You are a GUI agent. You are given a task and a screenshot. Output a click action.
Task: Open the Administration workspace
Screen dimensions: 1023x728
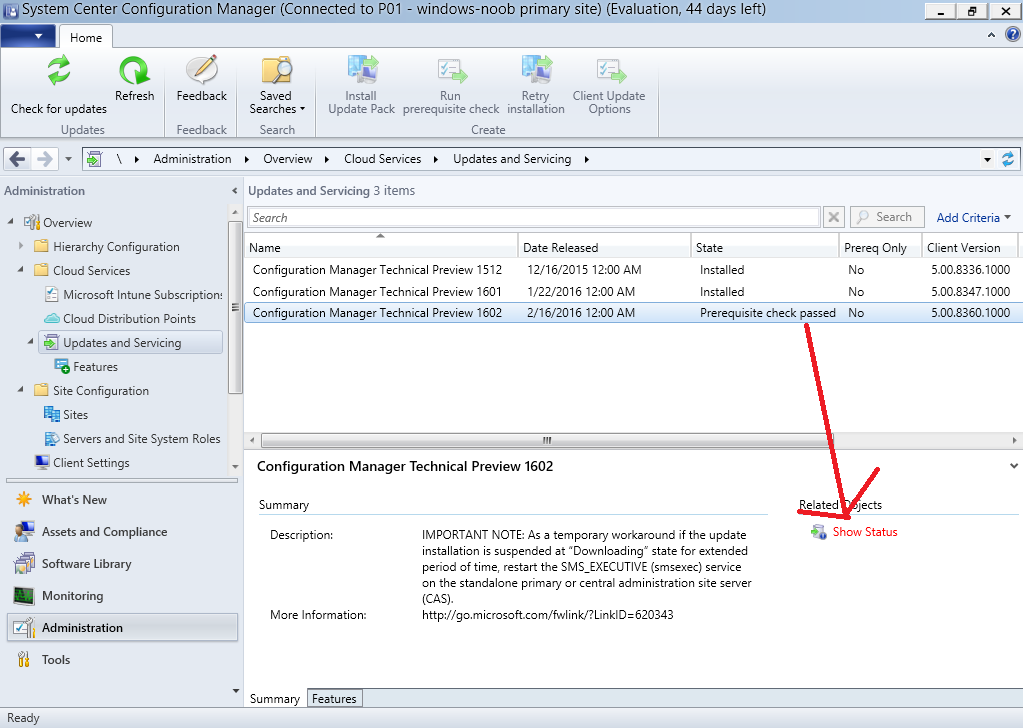pyautogui.click(x=122, y=628)
